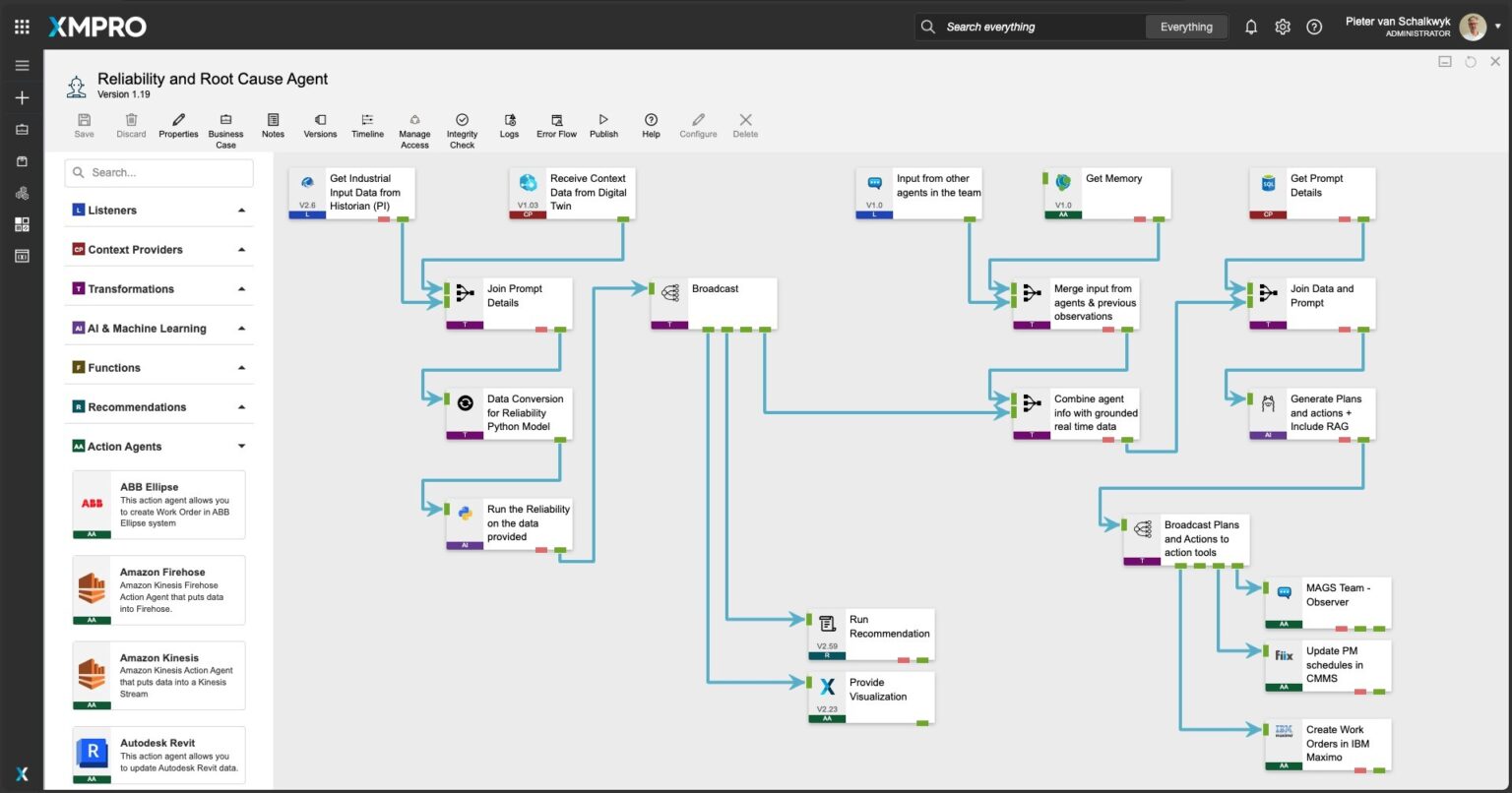This screenshot has height=793, width=1512.
Task: Open the Logs toolbar icon
Action: pos(509,120)
